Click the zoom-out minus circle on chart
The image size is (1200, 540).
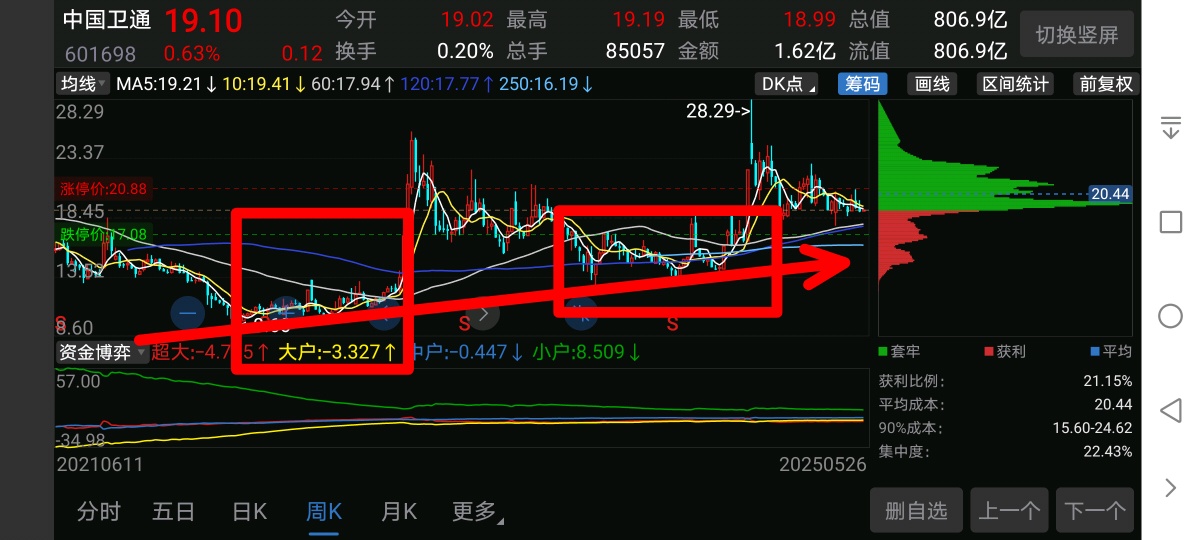(187, 313)
